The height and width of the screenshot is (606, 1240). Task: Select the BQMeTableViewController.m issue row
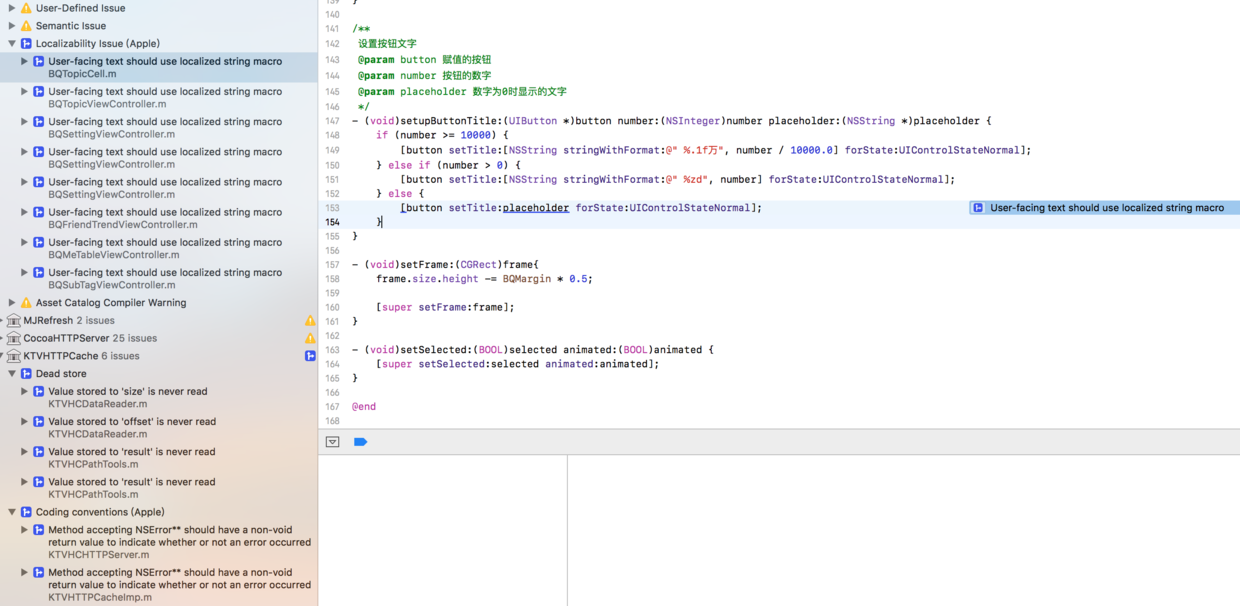pyautogui.click(x=159, y=248)
